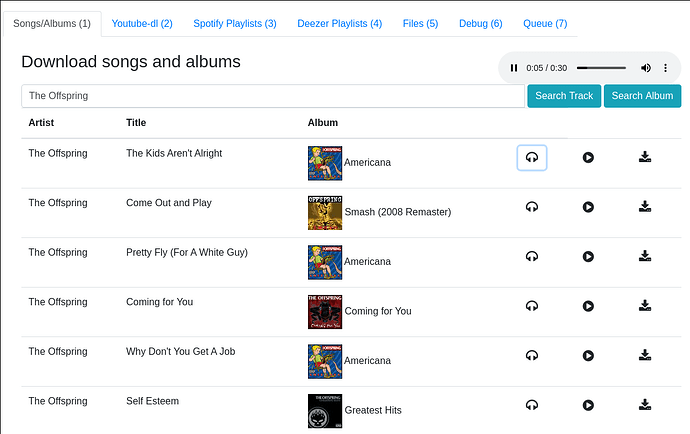Open the Spotify Playlists (3) tab
Image resolution: width=690 pixels, height=434 pixels.
[x=235, y=23]
